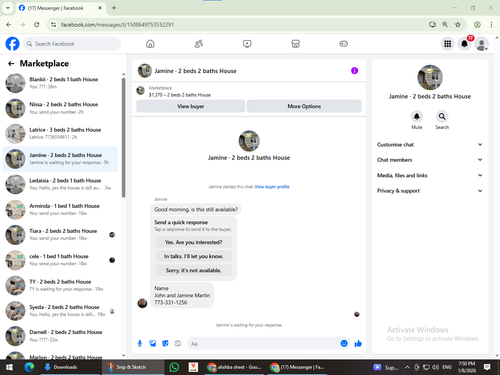Open the Video icon in top navigation

[x=247, y=44]
